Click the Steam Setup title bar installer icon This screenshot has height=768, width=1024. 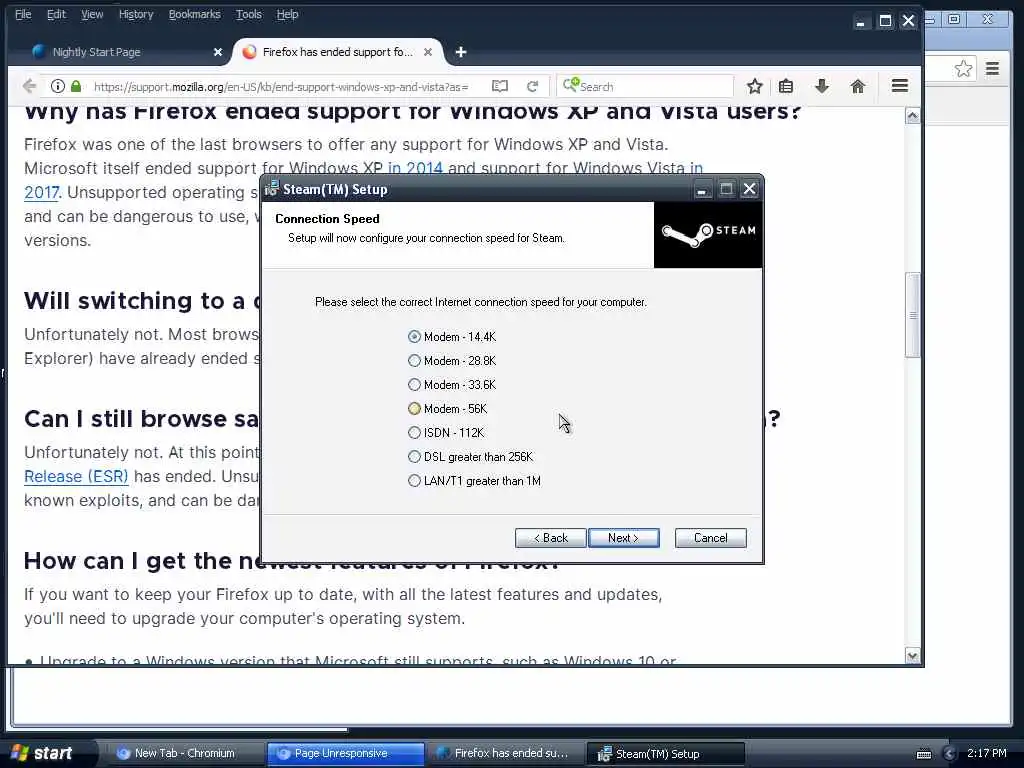(x=272, y=189)
